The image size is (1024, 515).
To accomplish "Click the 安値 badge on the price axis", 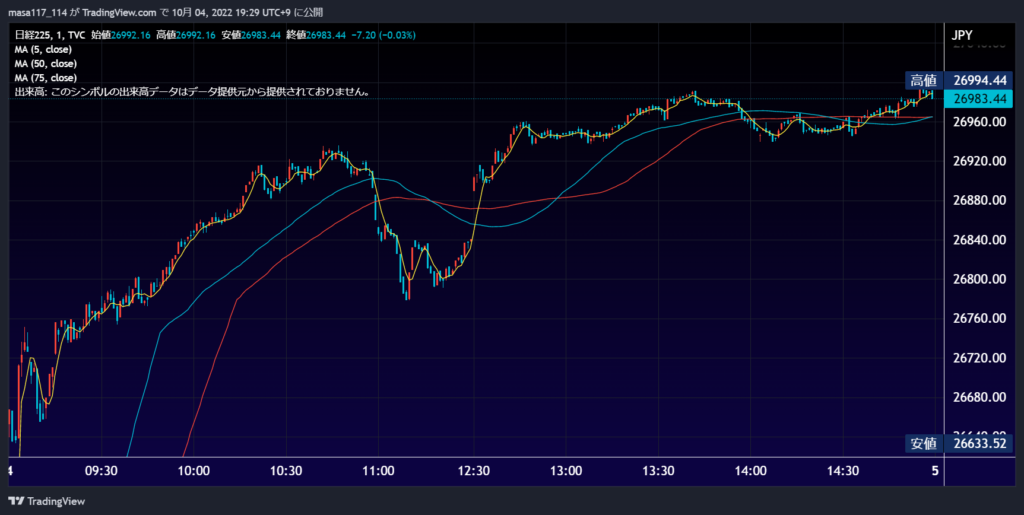I will point(924,444).
